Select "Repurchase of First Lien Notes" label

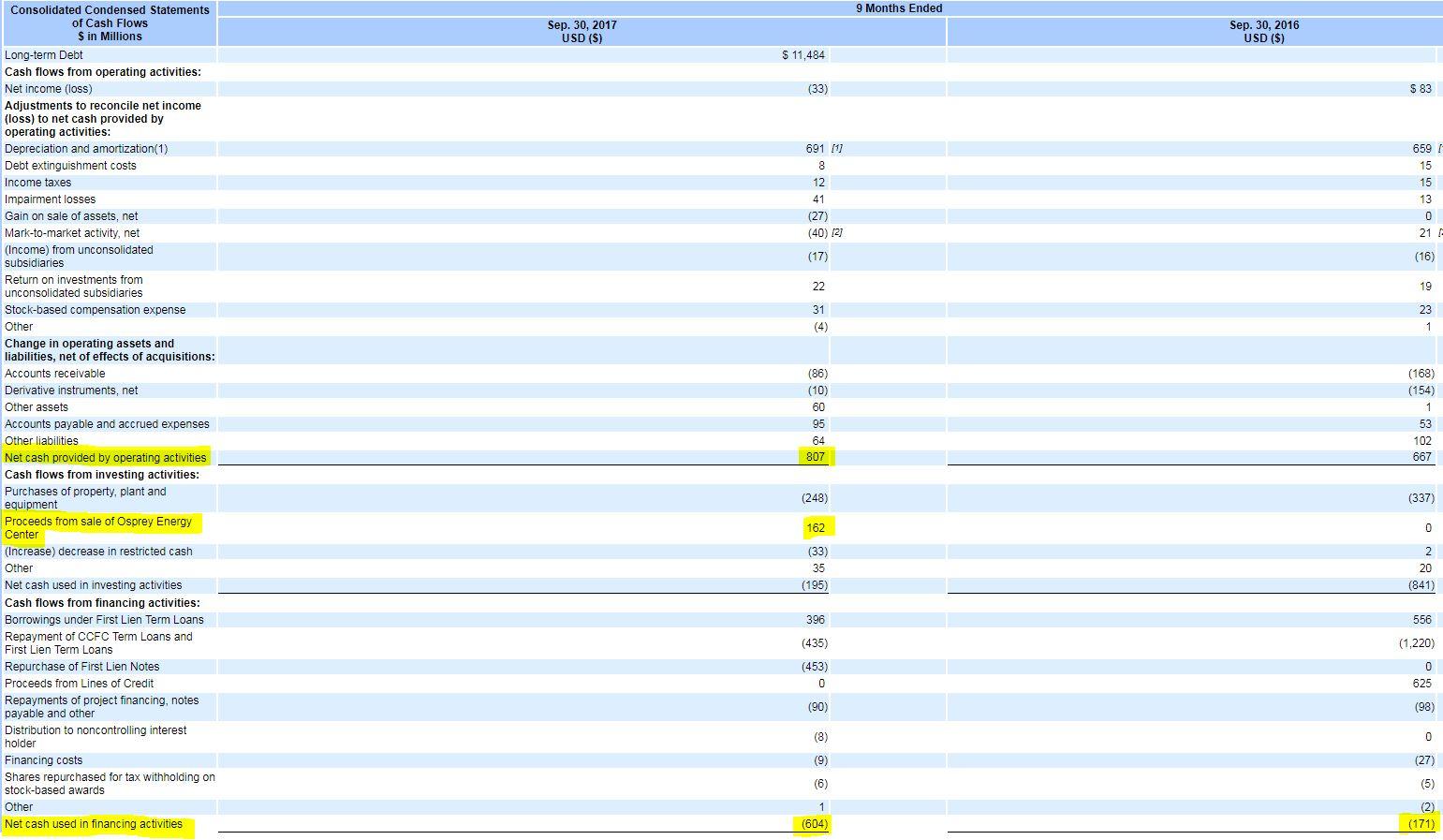point(82,667)
